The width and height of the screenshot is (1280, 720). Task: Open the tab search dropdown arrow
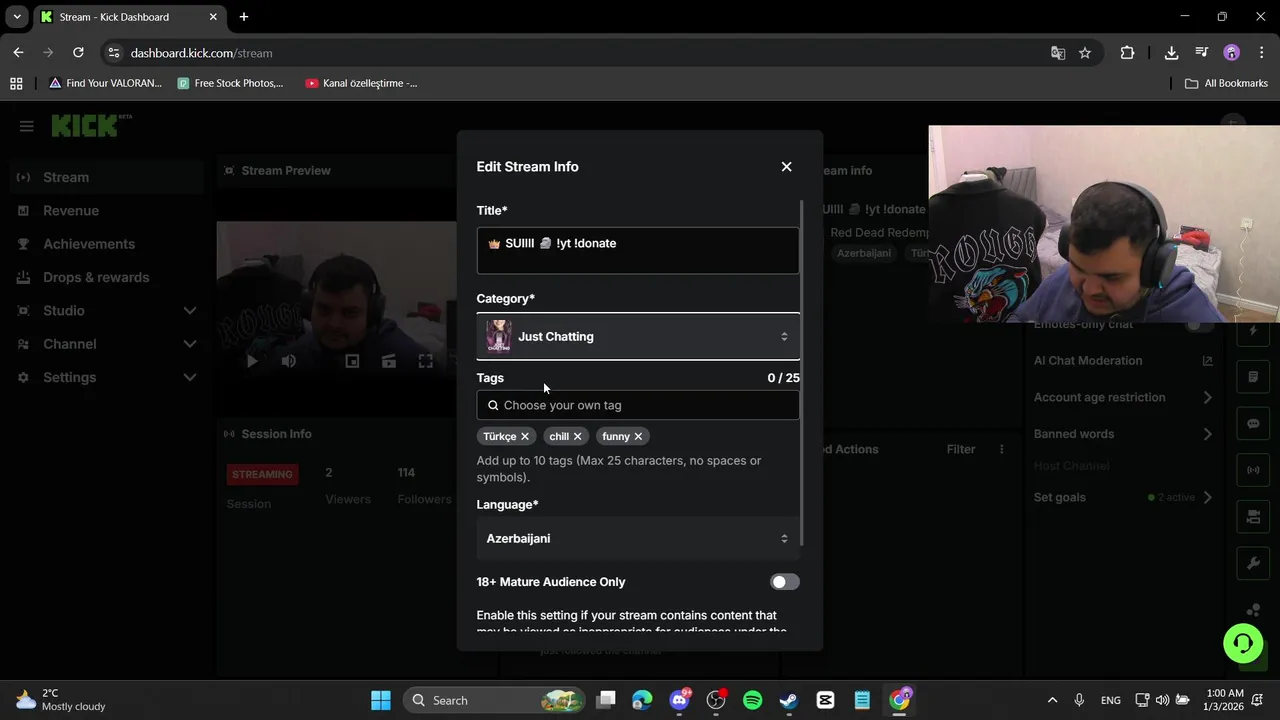coord(17,17)
